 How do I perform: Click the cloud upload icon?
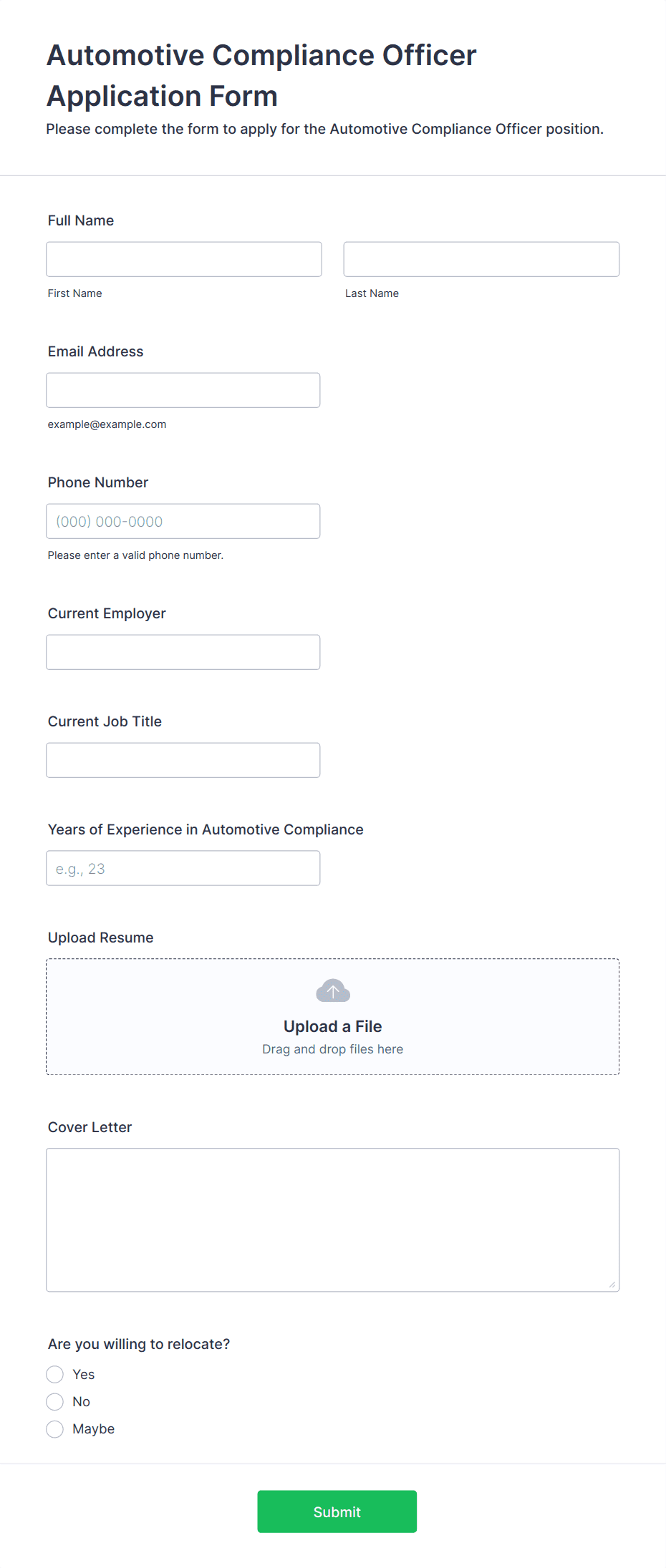pyautogui.click(x=333, y=991)
